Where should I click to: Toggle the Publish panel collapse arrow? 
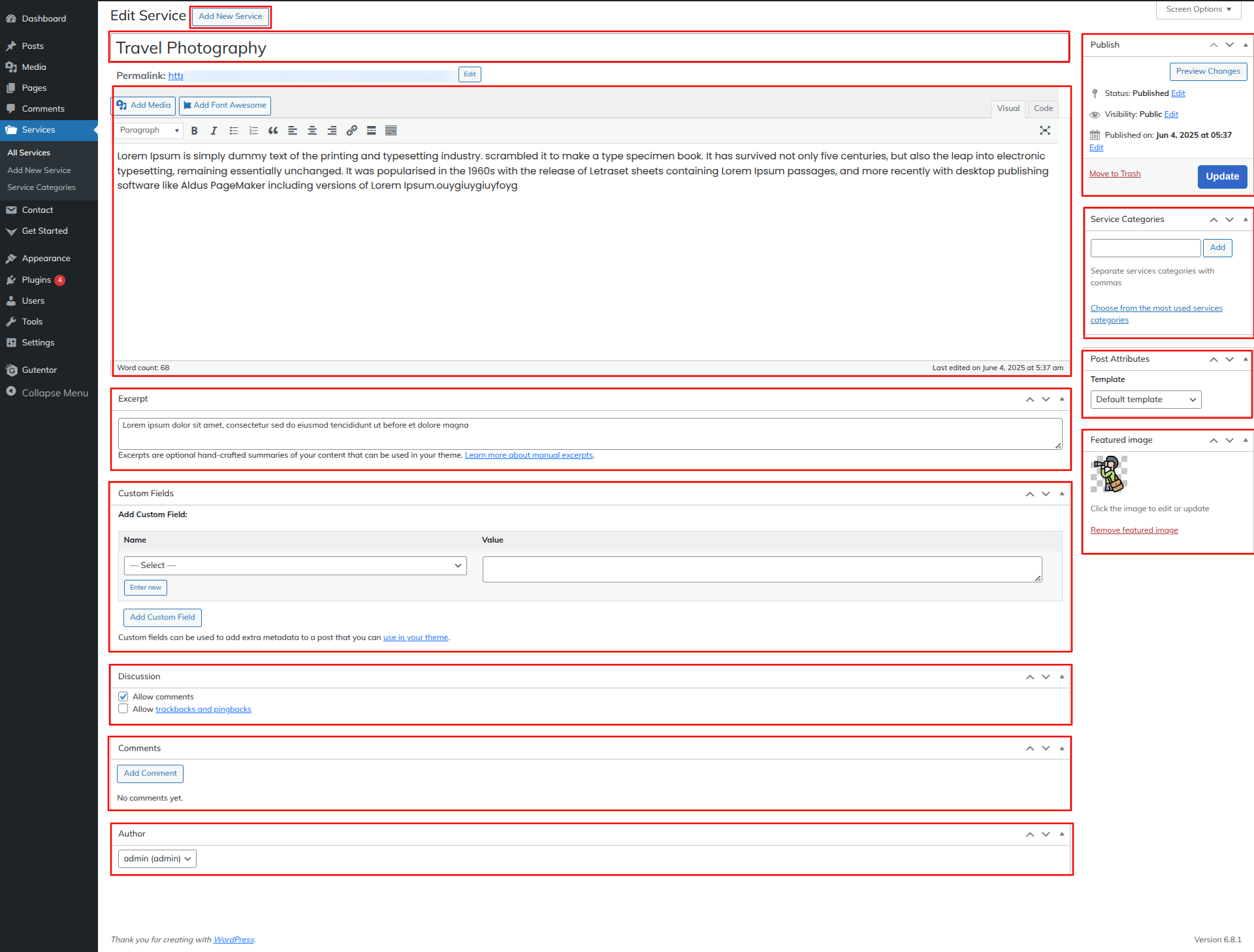(x=1246, y=45)
